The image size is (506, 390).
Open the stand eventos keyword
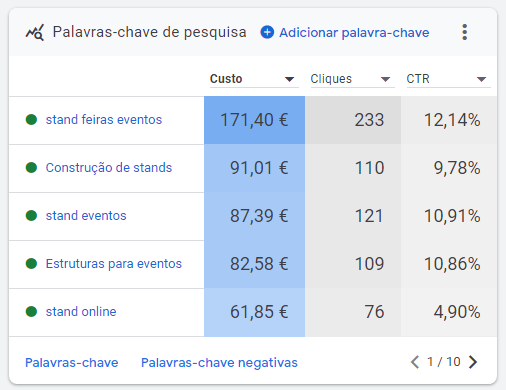pos(86,216)
